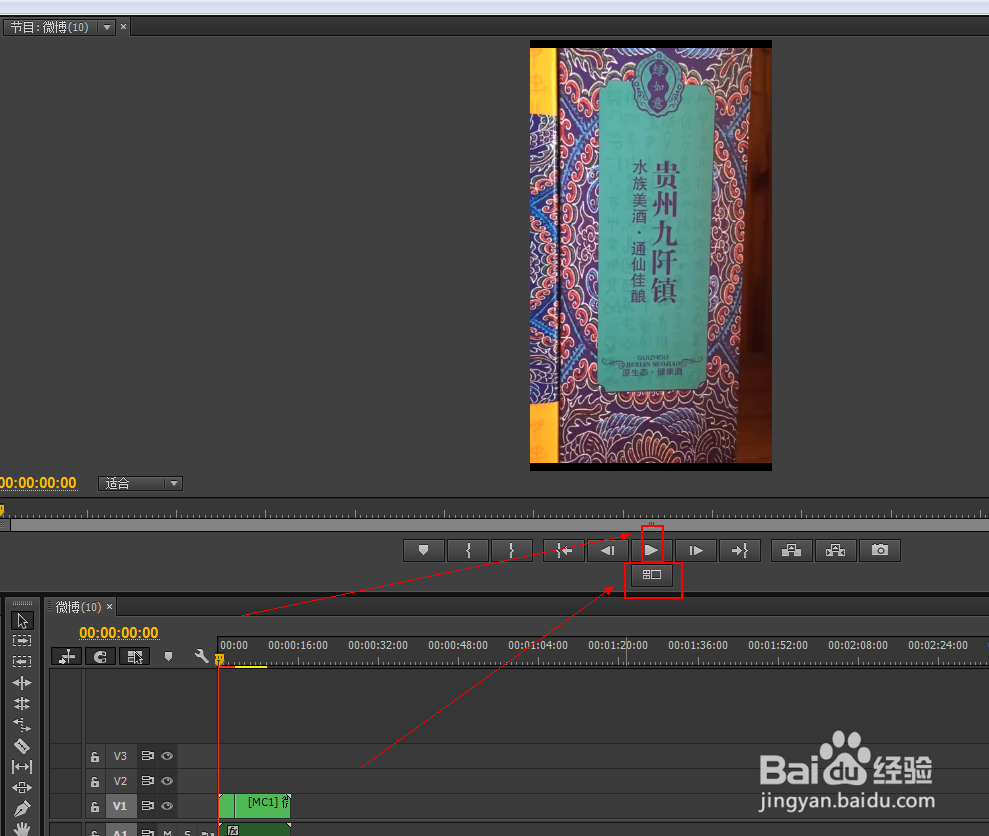Open timeline display settings wrench

[201, 657]
